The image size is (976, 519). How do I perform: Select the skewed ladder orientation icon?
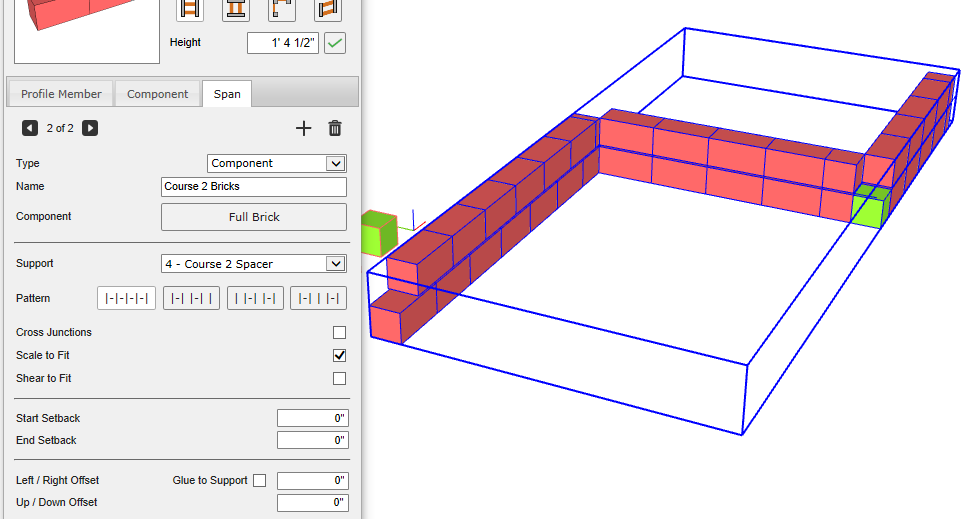click(328, 9)
